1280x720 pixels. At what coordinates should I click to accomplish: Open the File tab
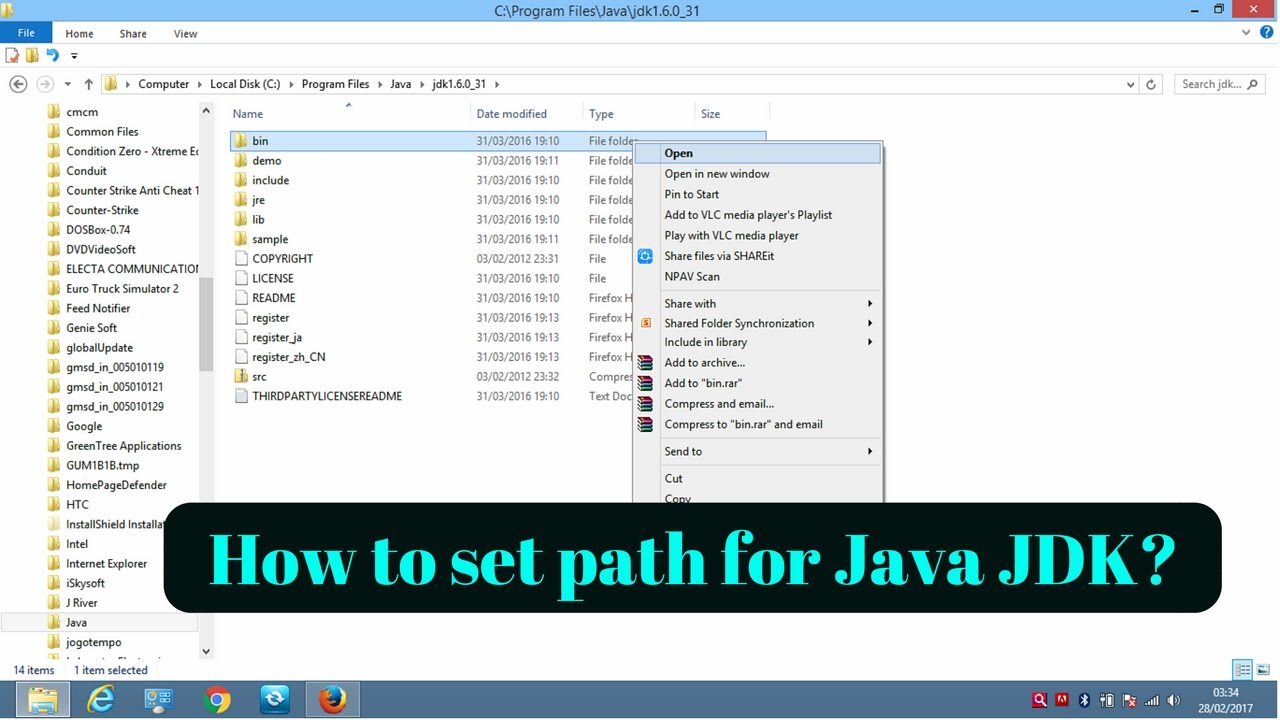[26, 33]
